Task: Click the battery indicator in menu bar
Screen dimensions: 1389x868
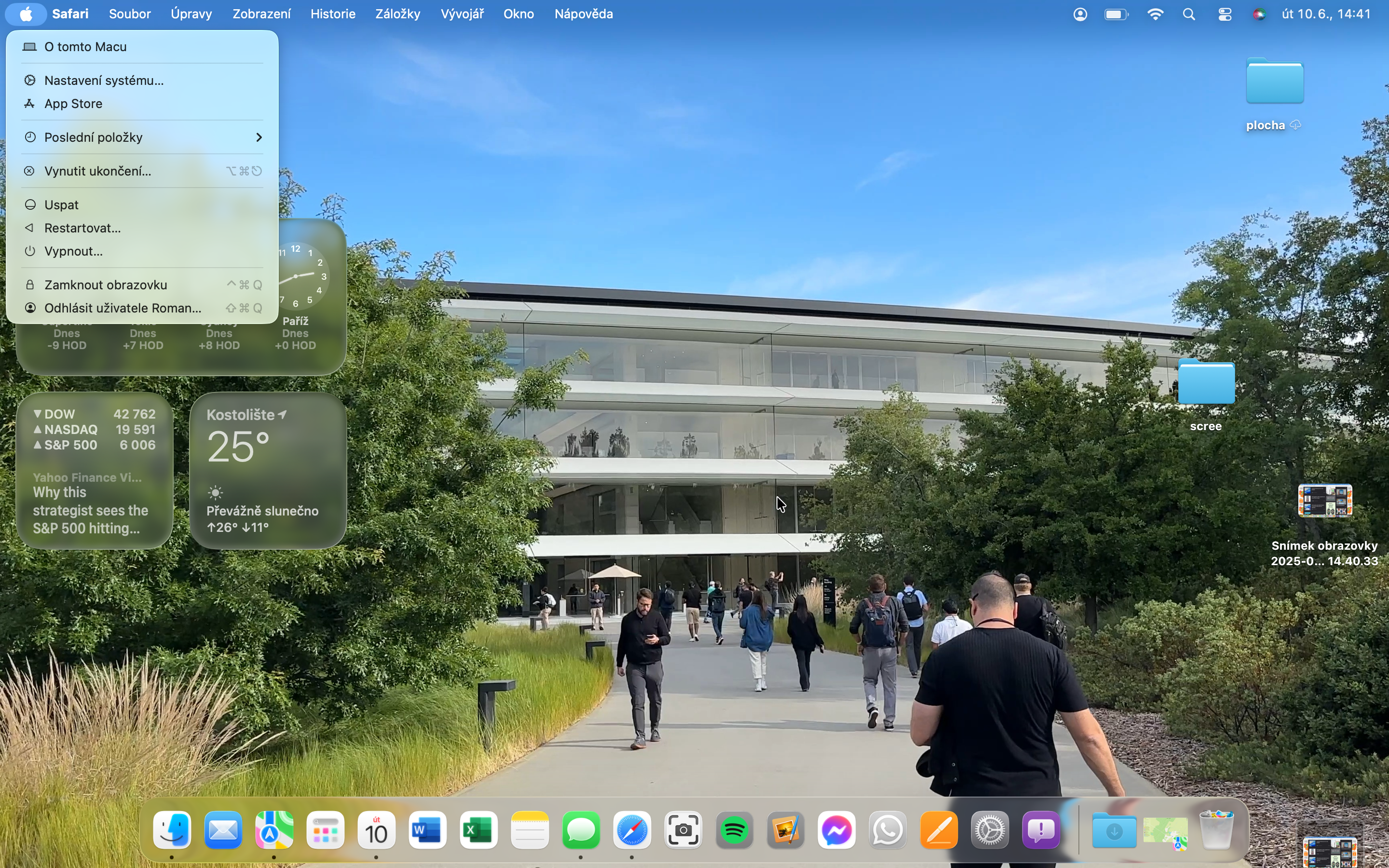Action: tap(1116, 14)
